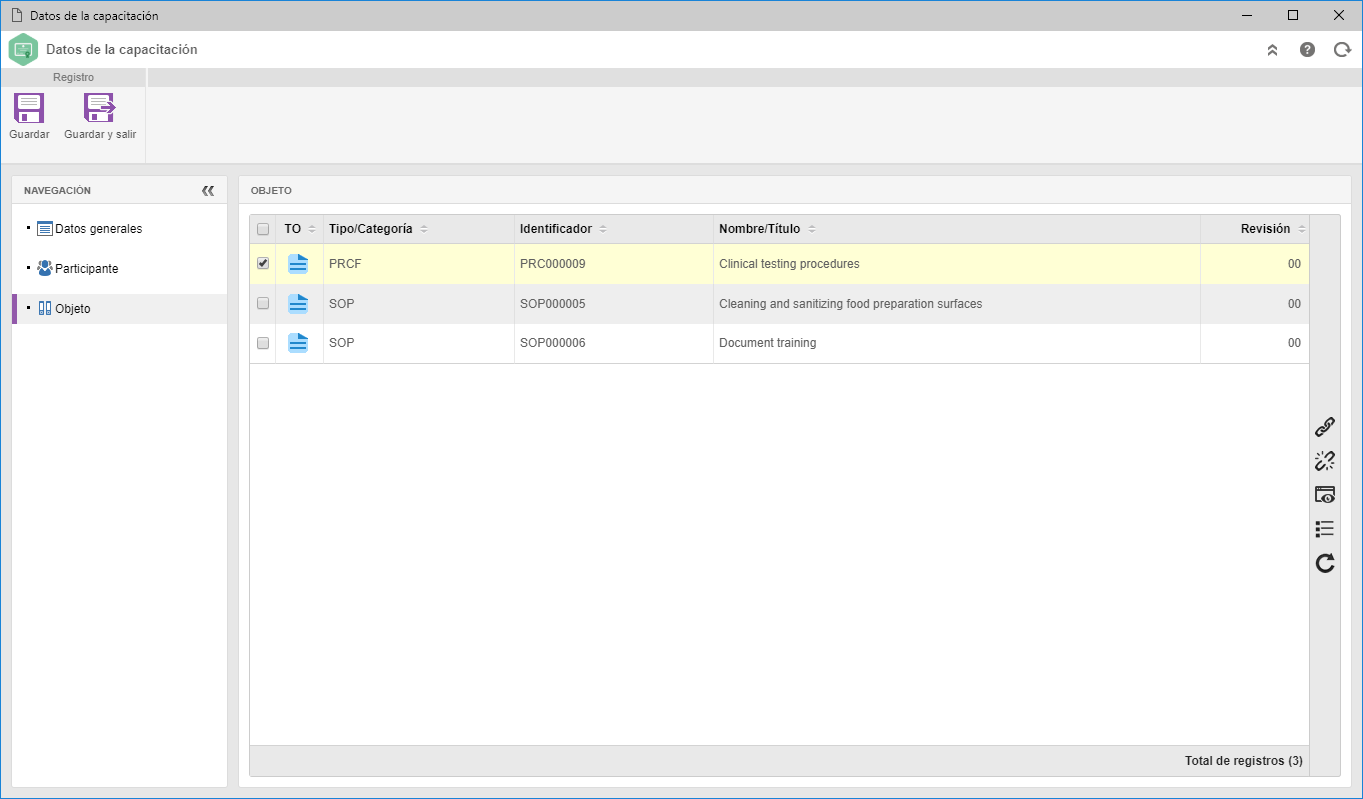Viewport: 1363px width, 799px height.
Task: Collapse the header with double chevron up
Action: click(x=1272, y=49)
